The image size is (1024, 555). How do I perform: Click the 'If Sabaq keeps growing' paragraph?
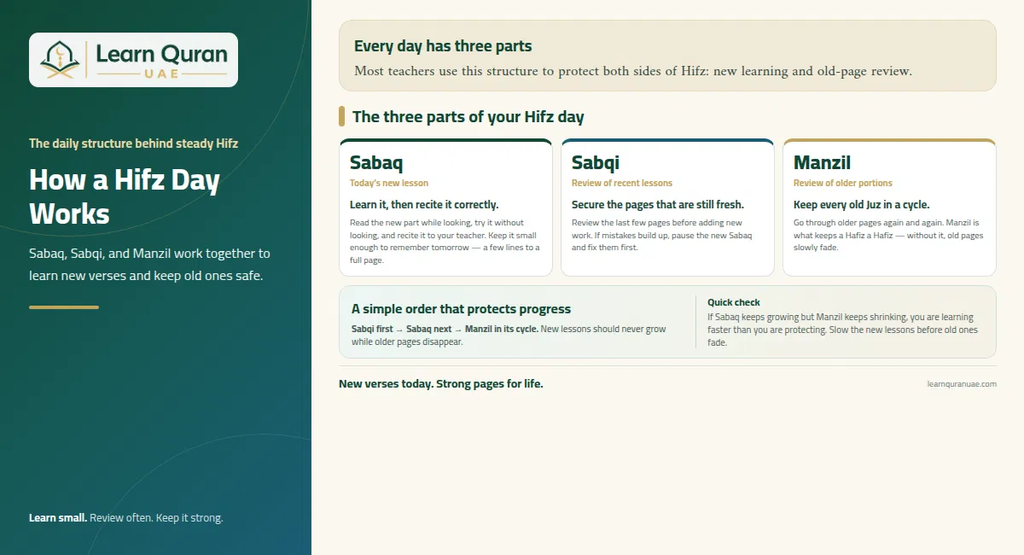point(842,330)
